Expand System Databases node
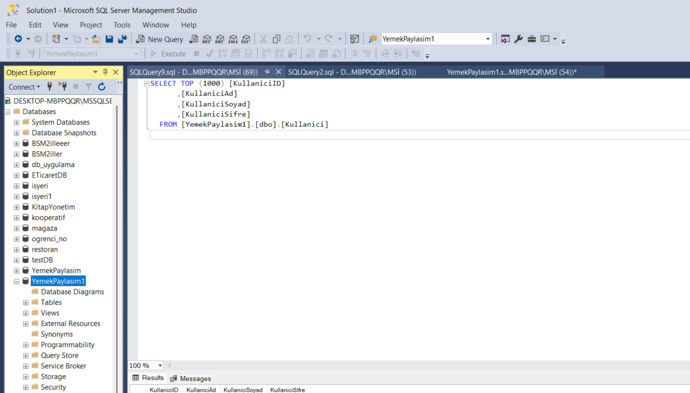This screenshot has height=393, width=690. click(16, 122)
